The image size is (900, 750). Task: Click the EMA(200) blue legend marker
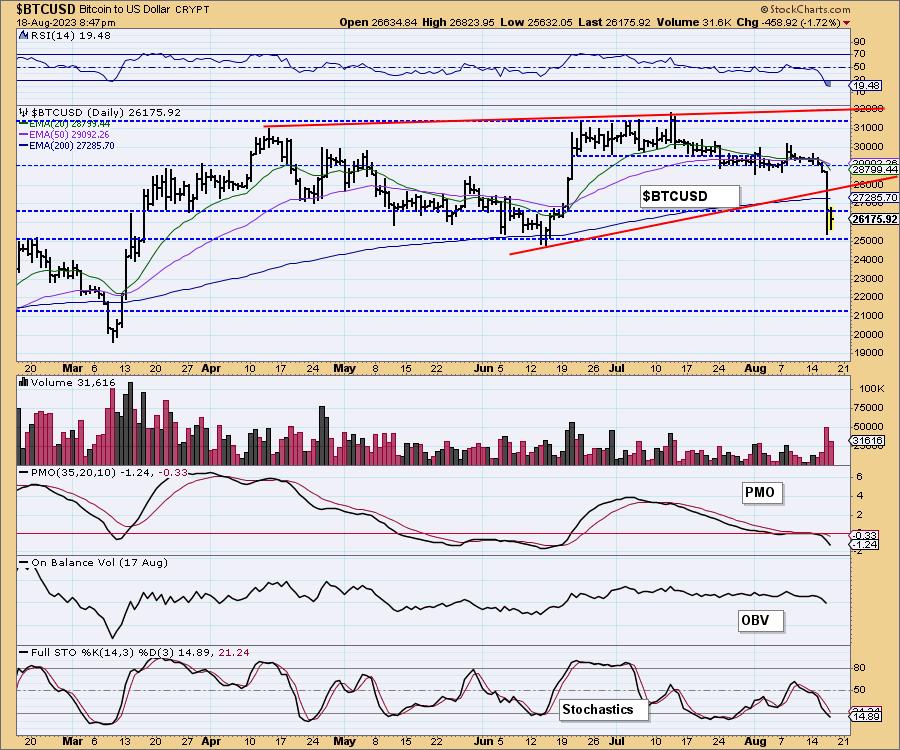[x=24, y=146]
